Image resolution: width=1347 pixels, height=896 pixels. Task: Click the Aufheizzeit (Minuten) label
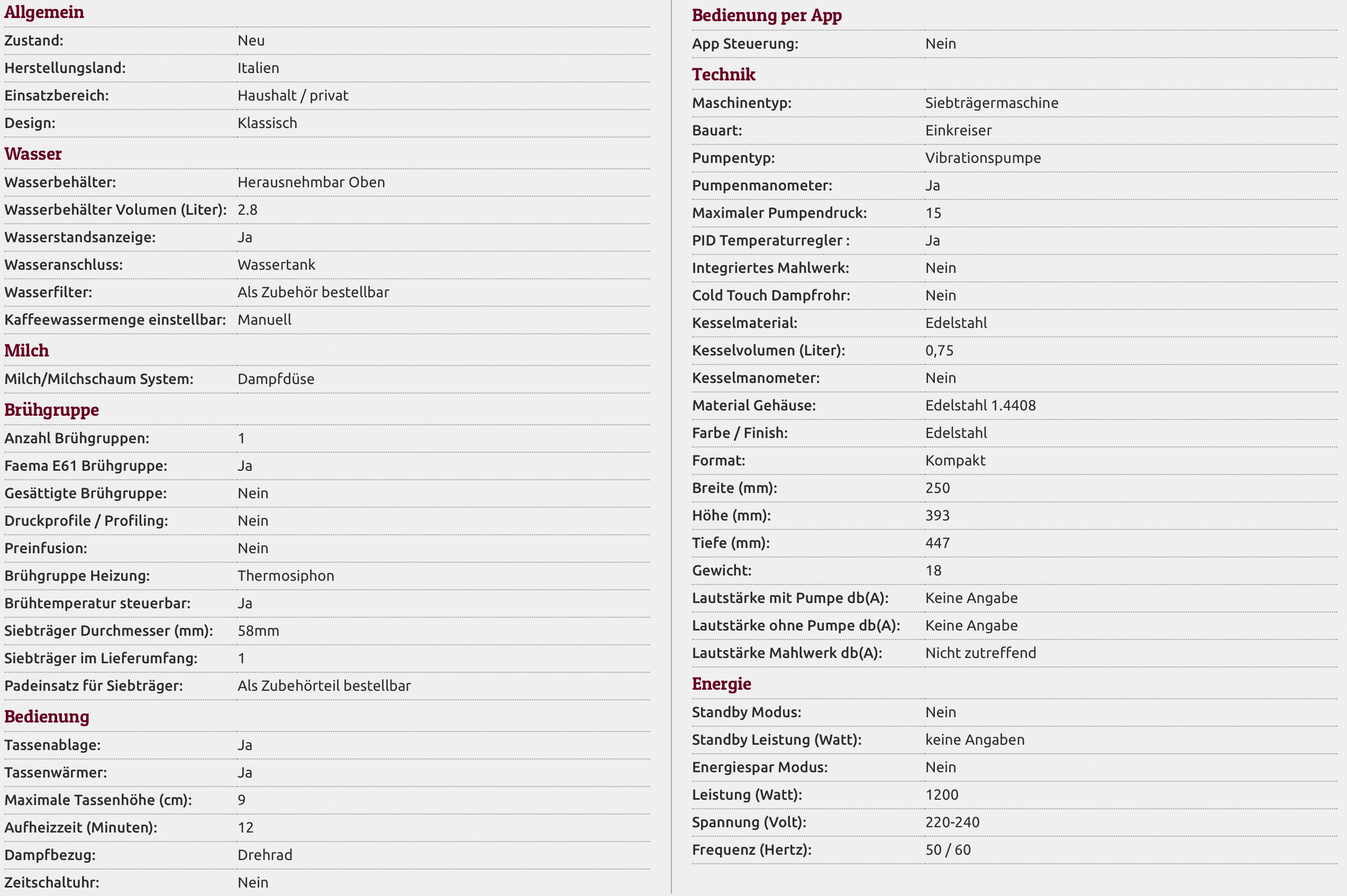click(80, 827)
